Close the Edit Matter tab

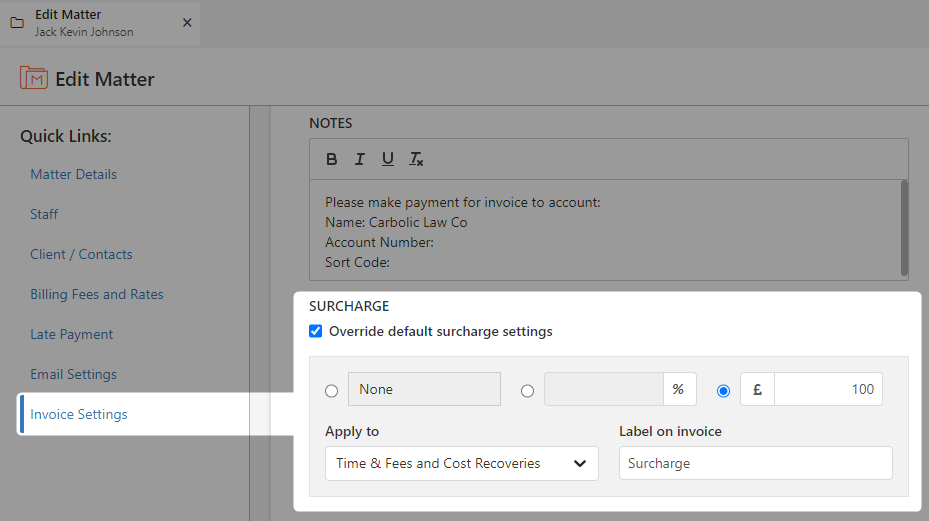pyautogui.click(x=187, y=23)
